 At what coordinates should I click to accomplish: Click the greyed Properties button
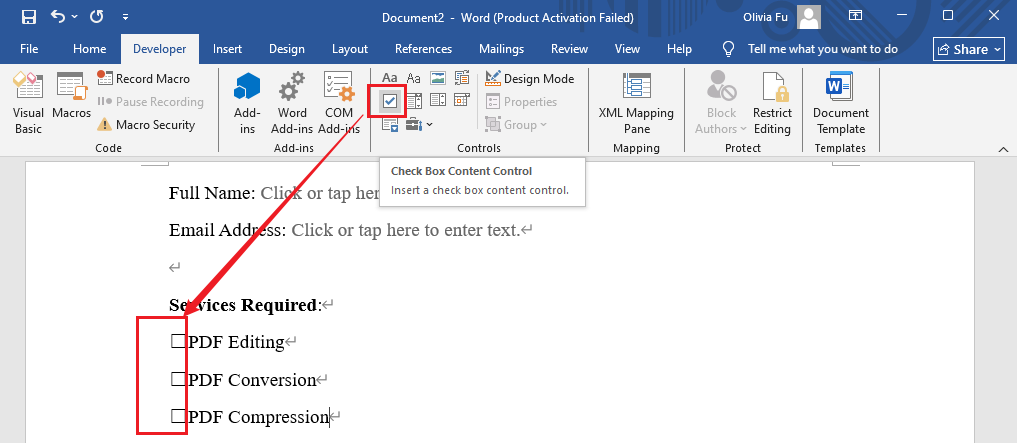point(521,102)
